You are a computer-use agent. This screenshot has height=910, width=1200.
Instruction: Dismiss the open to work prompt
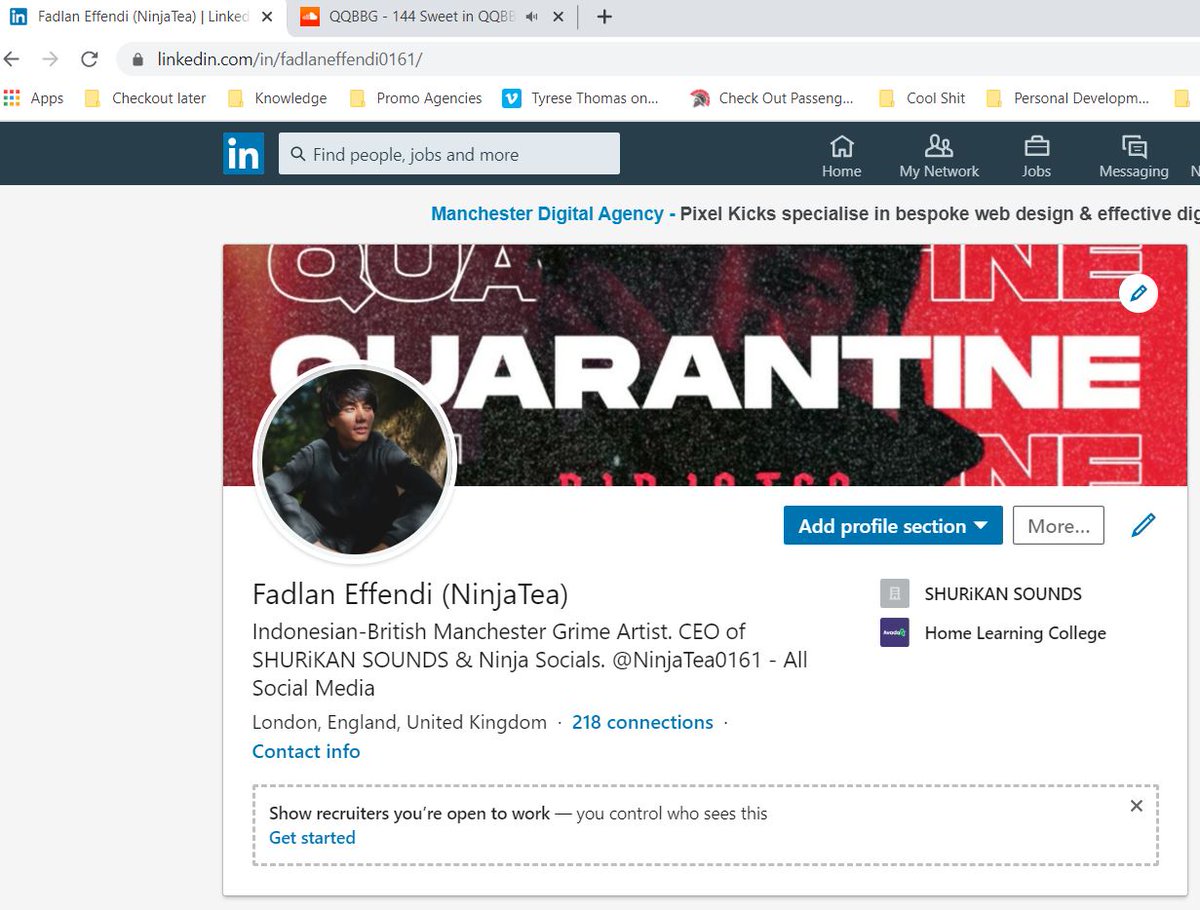(1136, 806)
